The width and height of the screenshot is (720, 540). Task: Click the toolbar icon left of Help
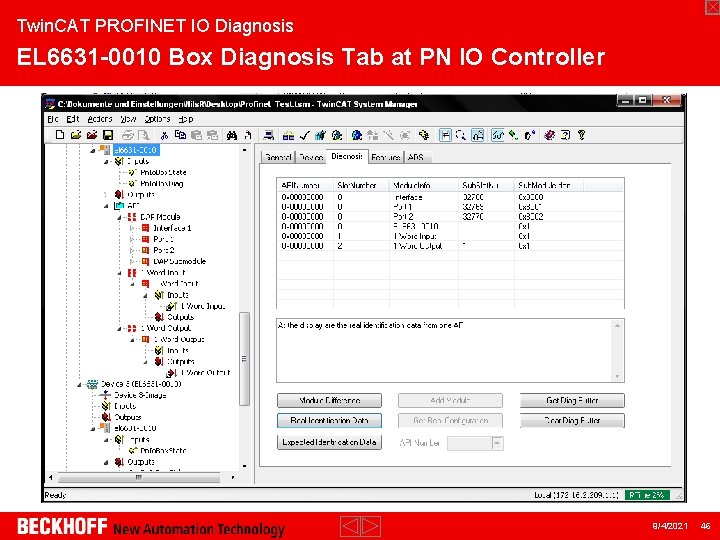point(565,135)
